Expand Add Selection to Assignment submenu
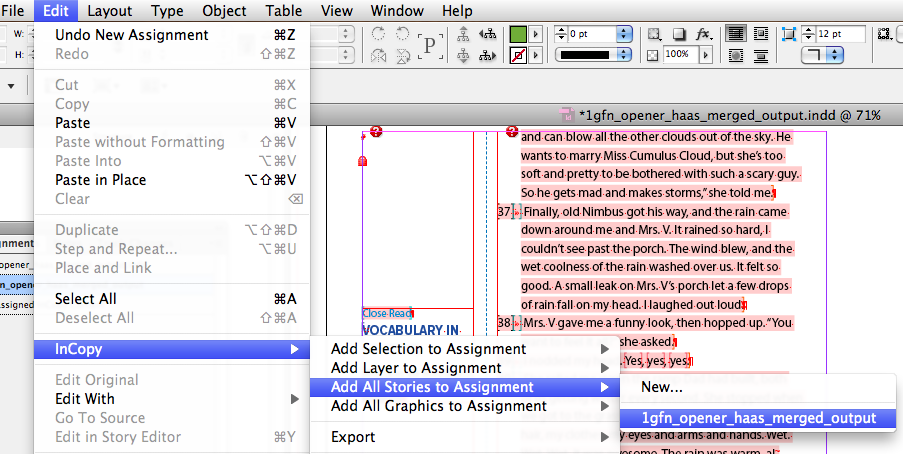 tap(605, 349)
